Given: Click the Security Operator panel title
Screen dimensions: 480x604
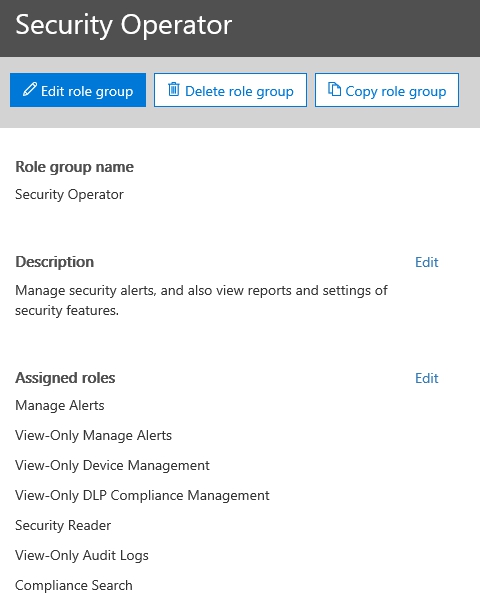Looking at the screenshot, I should pyautogui.click(x=123, y=25).
